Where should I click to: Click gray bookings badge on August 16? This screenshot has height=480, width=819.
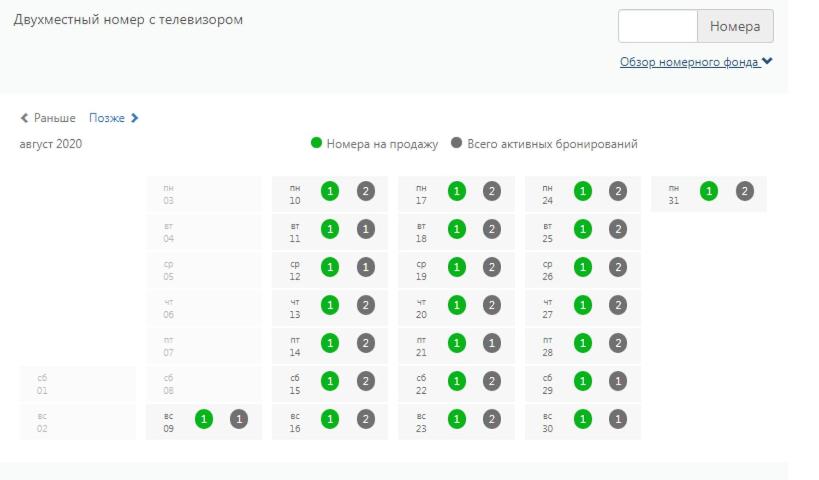[x=366, y=419]
